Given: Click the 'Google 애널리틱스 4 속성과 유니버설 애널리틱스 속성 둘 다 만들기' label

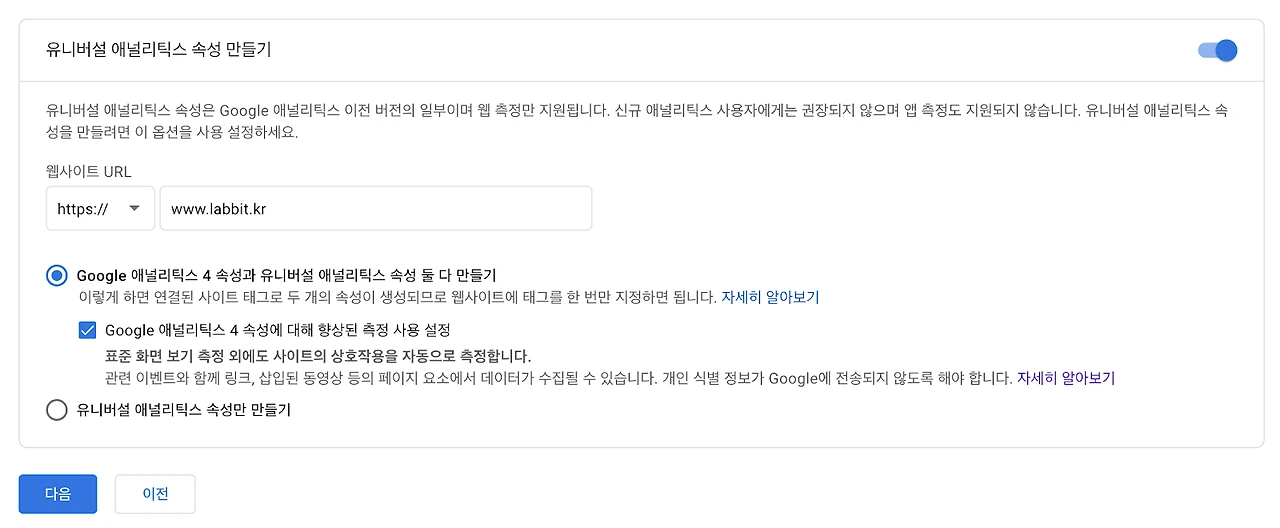Looking at the screenshot, I should [286, 275].
